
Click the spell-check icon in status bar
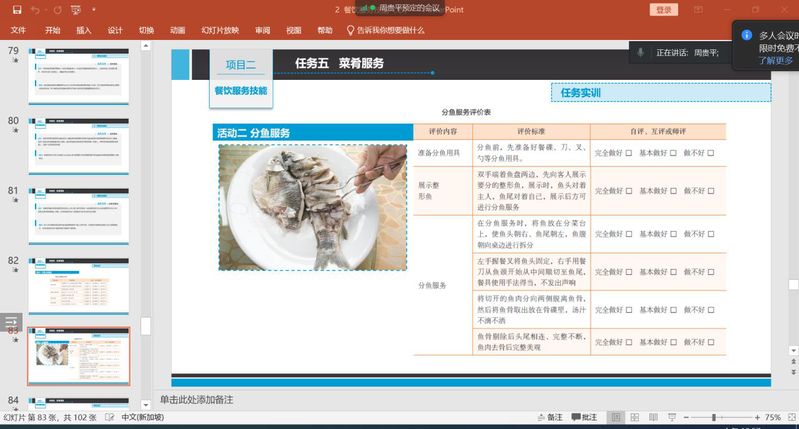[110, 417]
